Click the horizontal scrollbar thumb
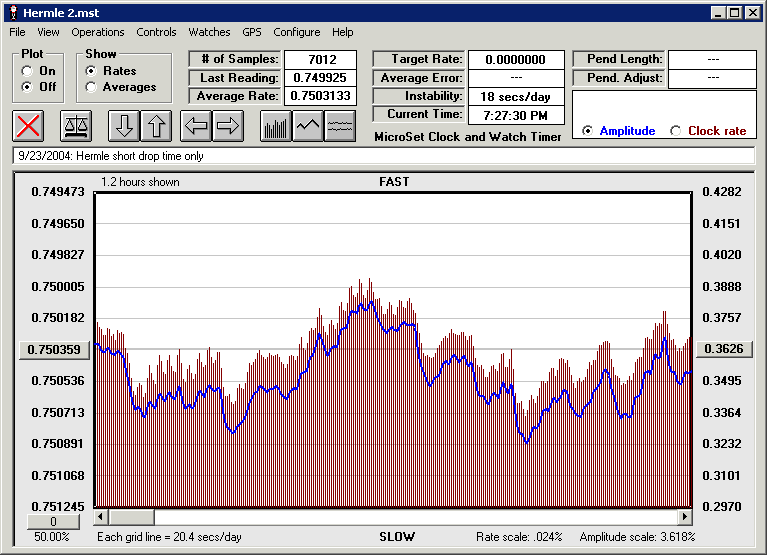This screenshot has width=767, height=555. pos(132,517)
